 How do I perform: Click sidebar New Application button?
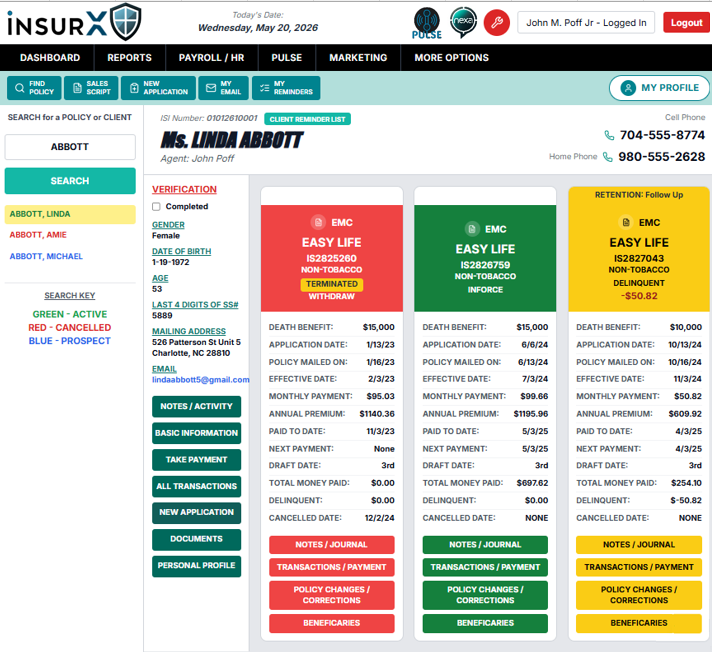(x=197, y=513)
